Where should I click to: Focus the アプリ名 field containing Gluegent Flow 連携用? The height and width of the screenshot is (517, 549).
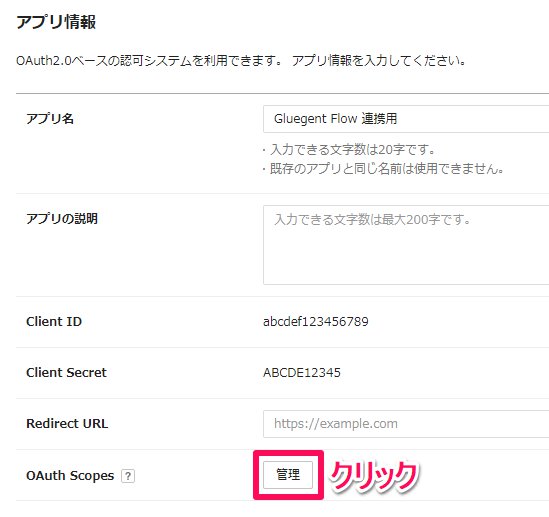click(406, 119)
